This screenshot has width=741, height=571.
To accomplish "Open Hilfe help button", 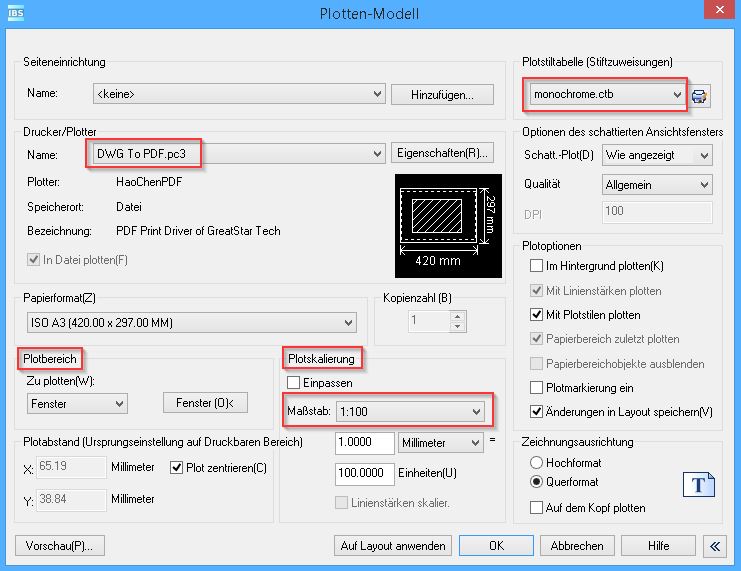I will tap(658, 546).
